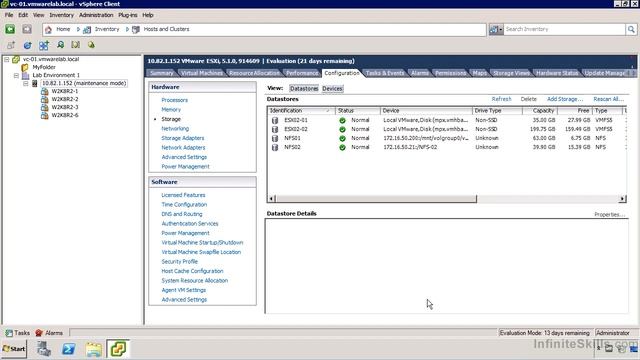Switch the view to Devices
This screenshot has height=360, width=640.
coord(332,89)
